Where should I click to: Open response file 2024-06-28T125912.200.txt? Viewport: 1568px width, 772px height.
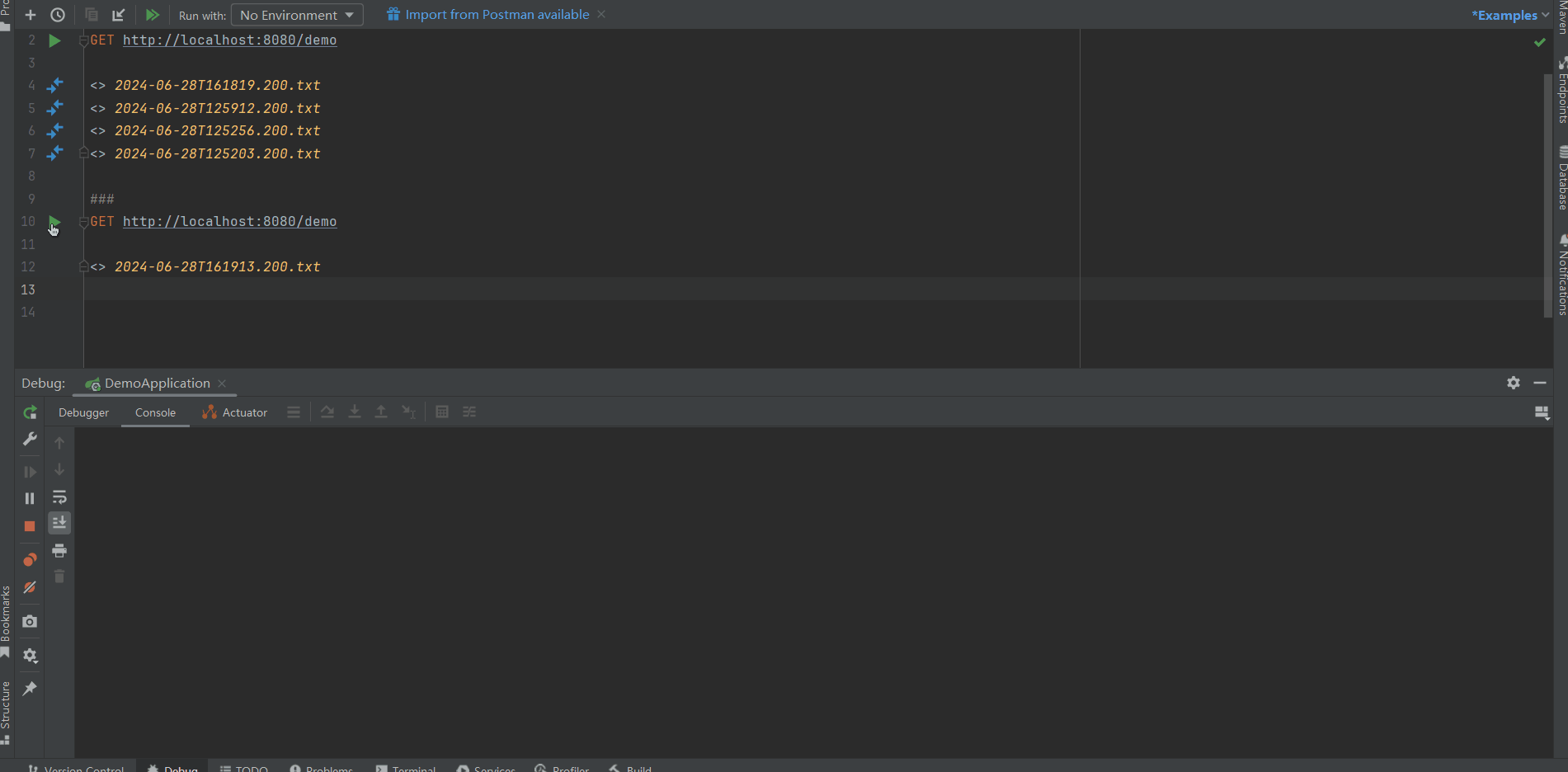tap(217, 108)
